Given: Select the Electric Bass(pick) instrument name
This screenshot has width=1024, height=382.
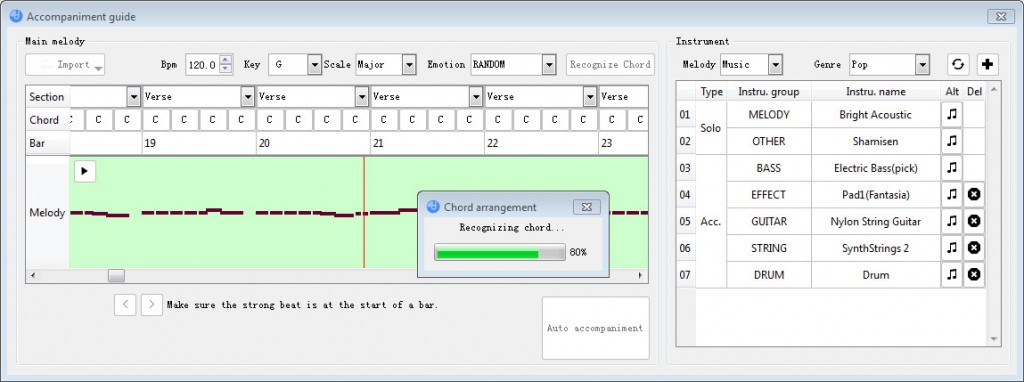Looking at the screenshot, I should pos(876,168).
